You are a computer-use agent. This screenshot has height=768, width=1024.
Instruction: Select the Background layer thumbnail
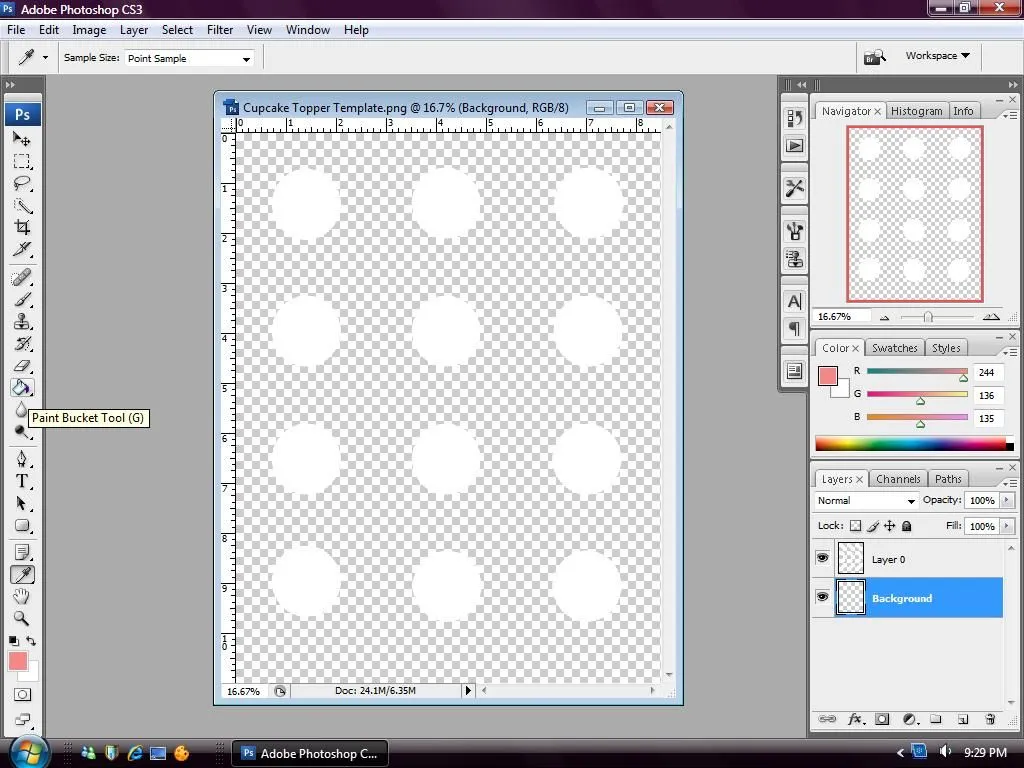[x=851, y=598]
